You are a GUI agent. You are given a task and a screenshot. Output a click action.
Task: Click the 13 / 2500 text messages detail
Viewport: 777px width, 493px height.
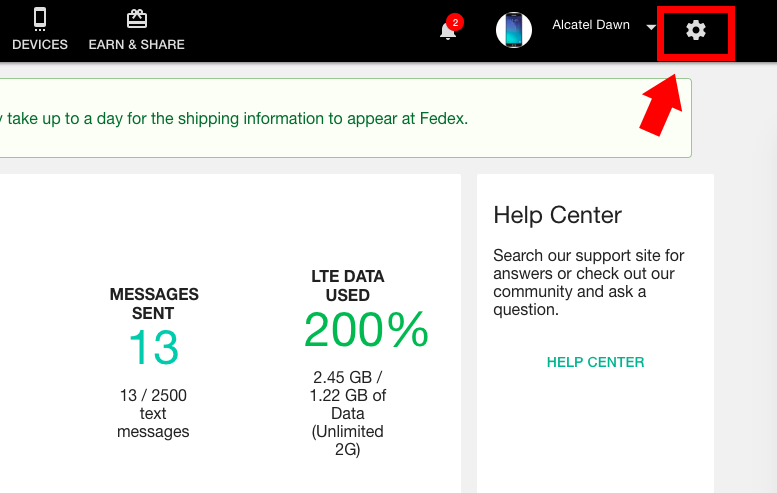point(153,413)
